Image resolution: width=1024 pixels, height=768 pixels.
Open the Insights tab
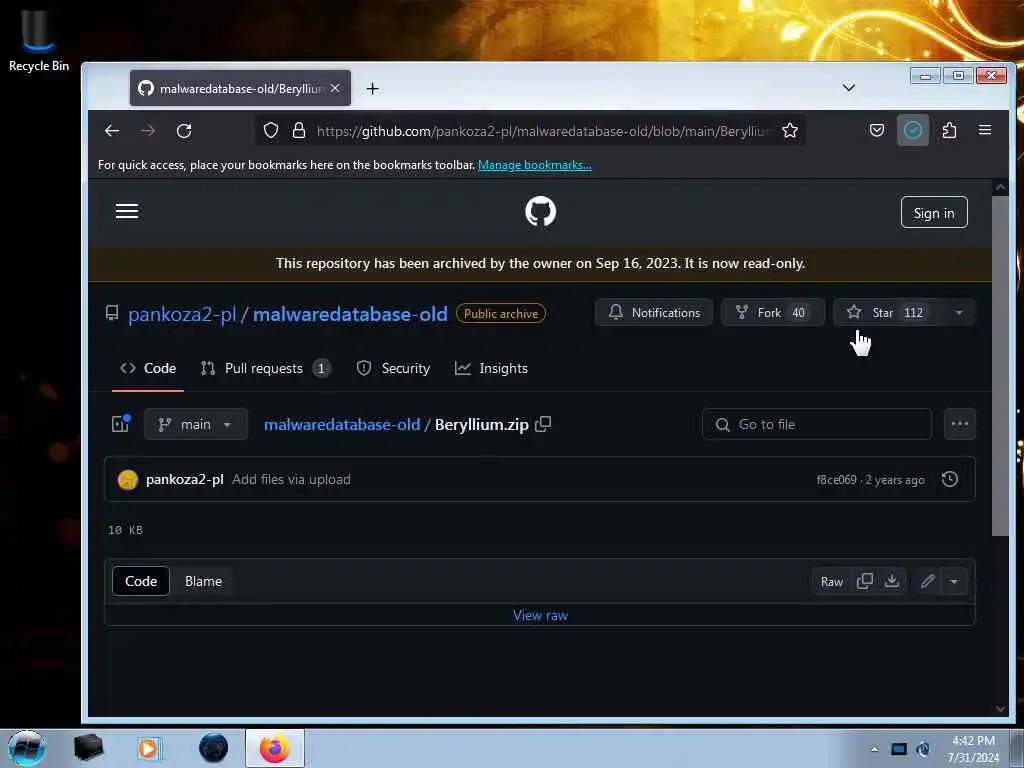click(x=491, y=368)
